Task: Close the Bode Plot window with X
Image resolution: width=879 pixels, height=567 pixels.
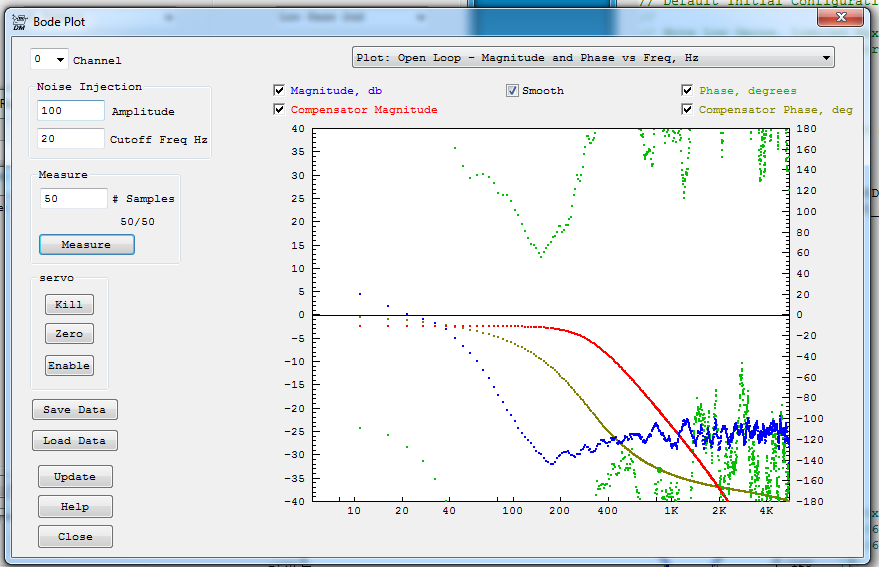Action: coord(841,17)
